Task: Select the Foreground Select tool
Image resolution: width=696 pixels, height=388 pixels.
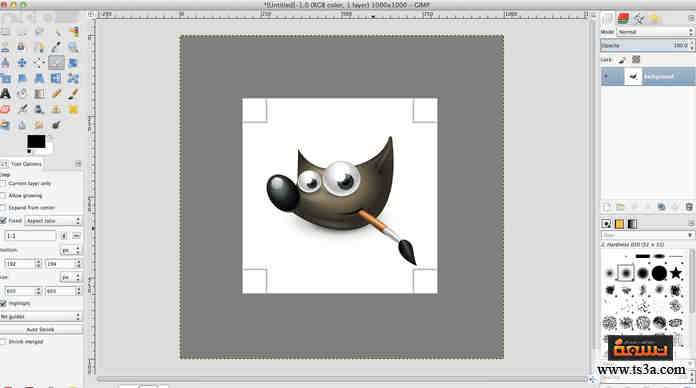Action: pos(22,47)
